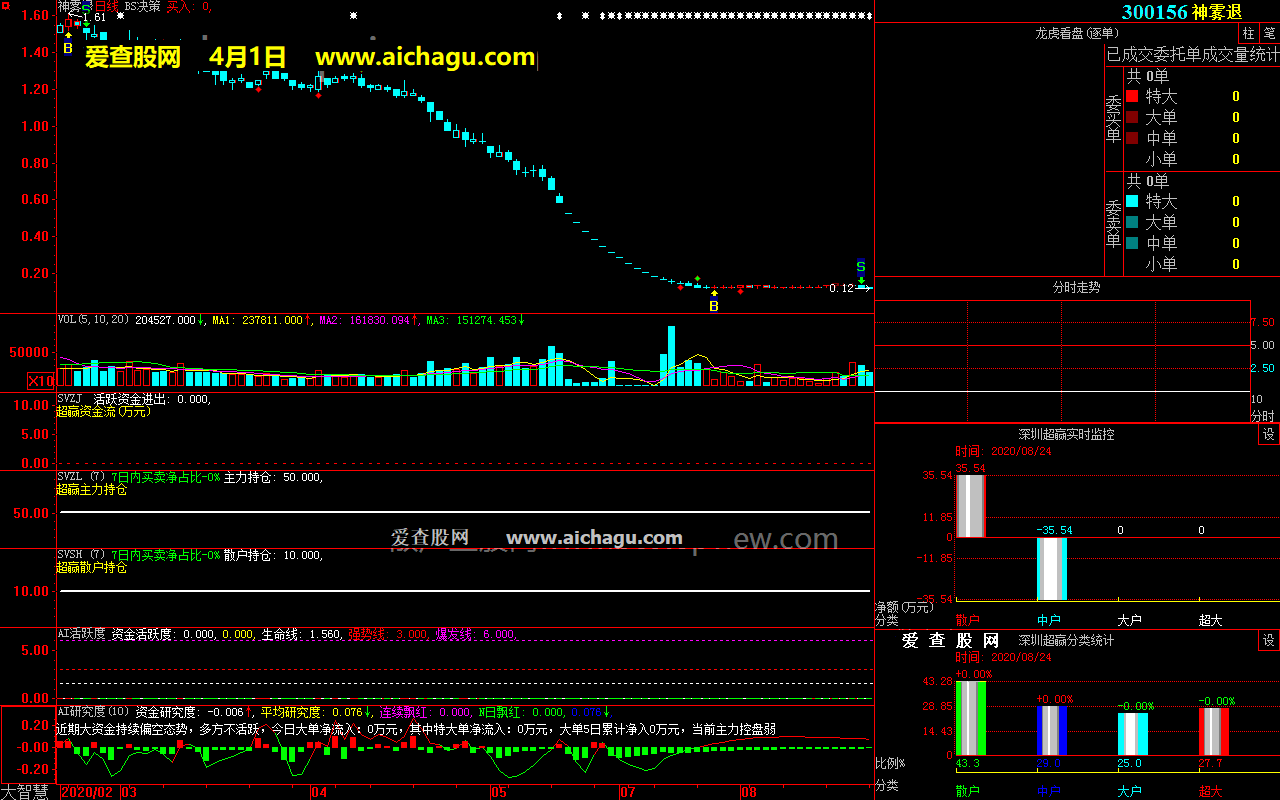Switch to 柱 bar view

pyautogui.click(x=1248, y=34)
